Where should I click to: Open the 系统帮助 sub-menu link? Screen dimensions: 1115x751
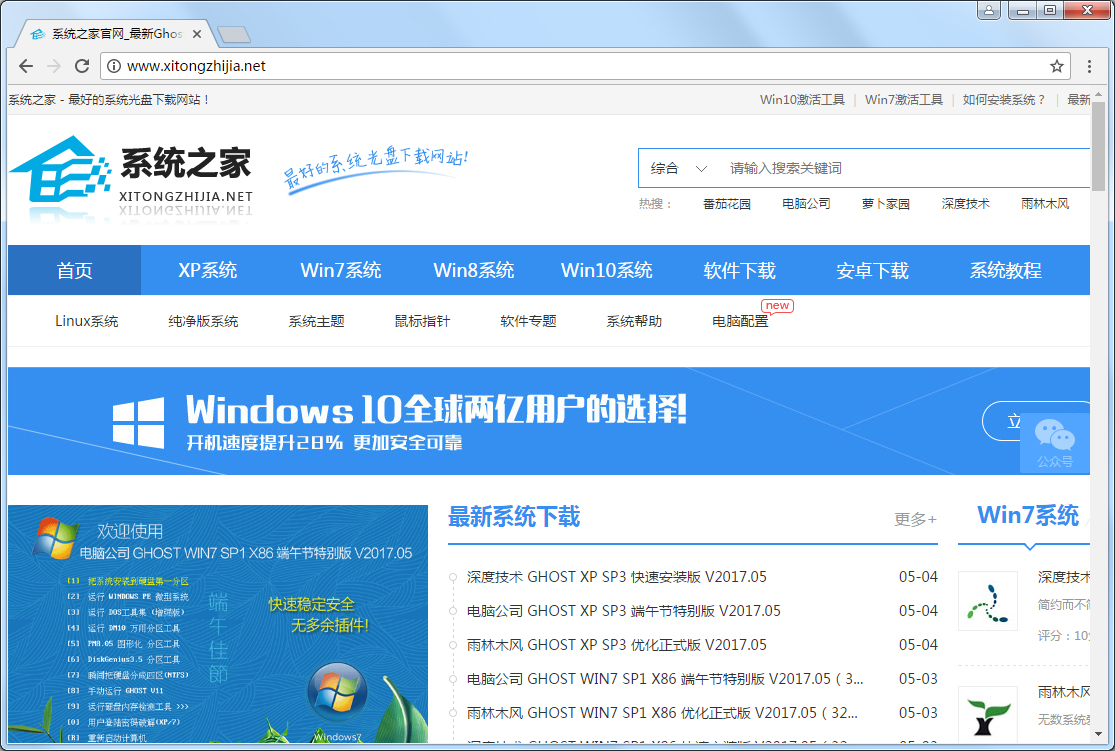point(634,321)
